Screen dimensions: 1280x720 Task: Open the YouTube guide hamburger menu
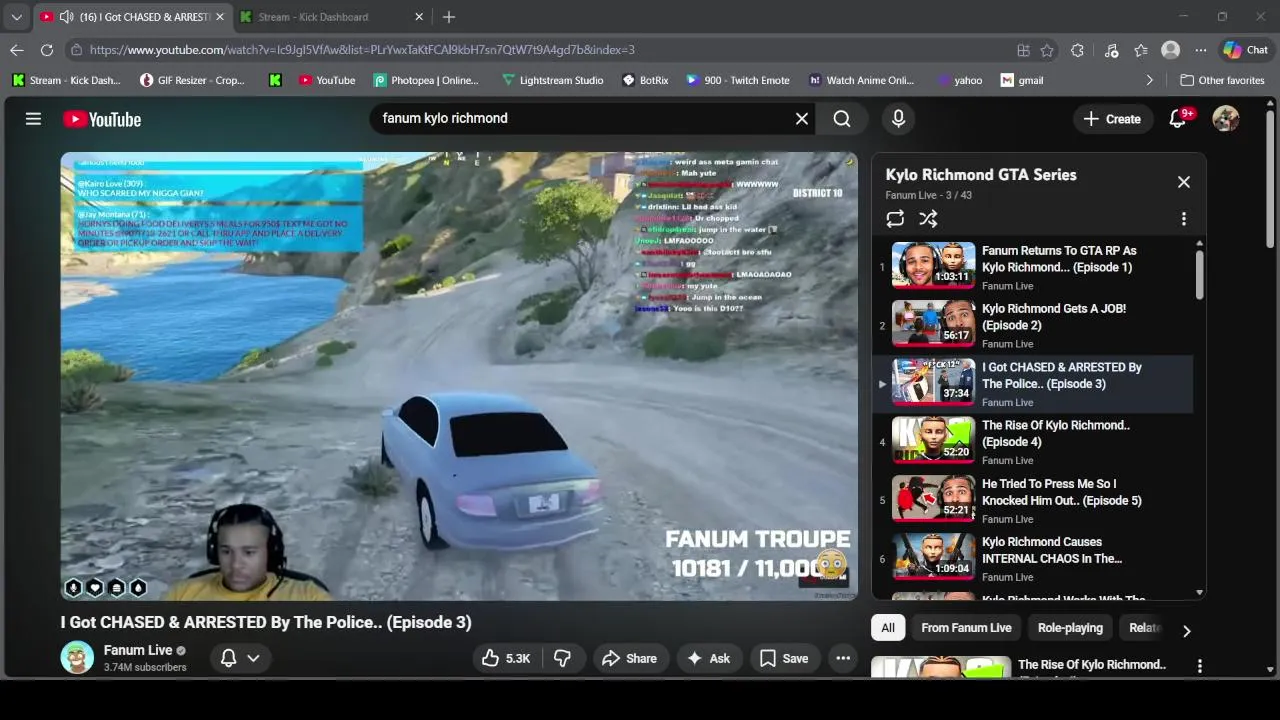[33, 119]
